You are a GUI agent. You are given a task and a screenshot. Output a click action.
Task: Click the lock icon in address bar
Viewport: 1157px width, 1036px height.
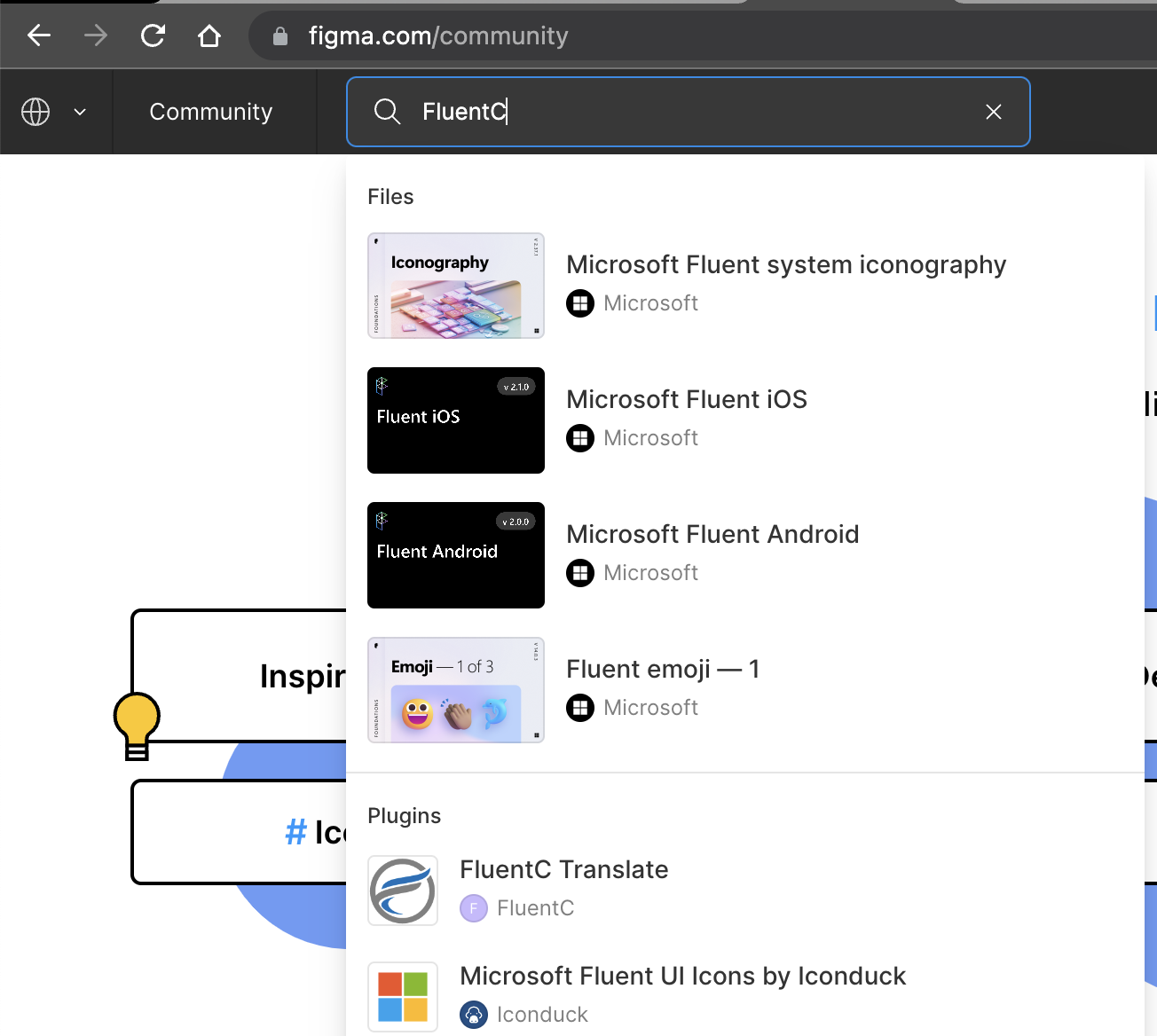click(280, 36)
